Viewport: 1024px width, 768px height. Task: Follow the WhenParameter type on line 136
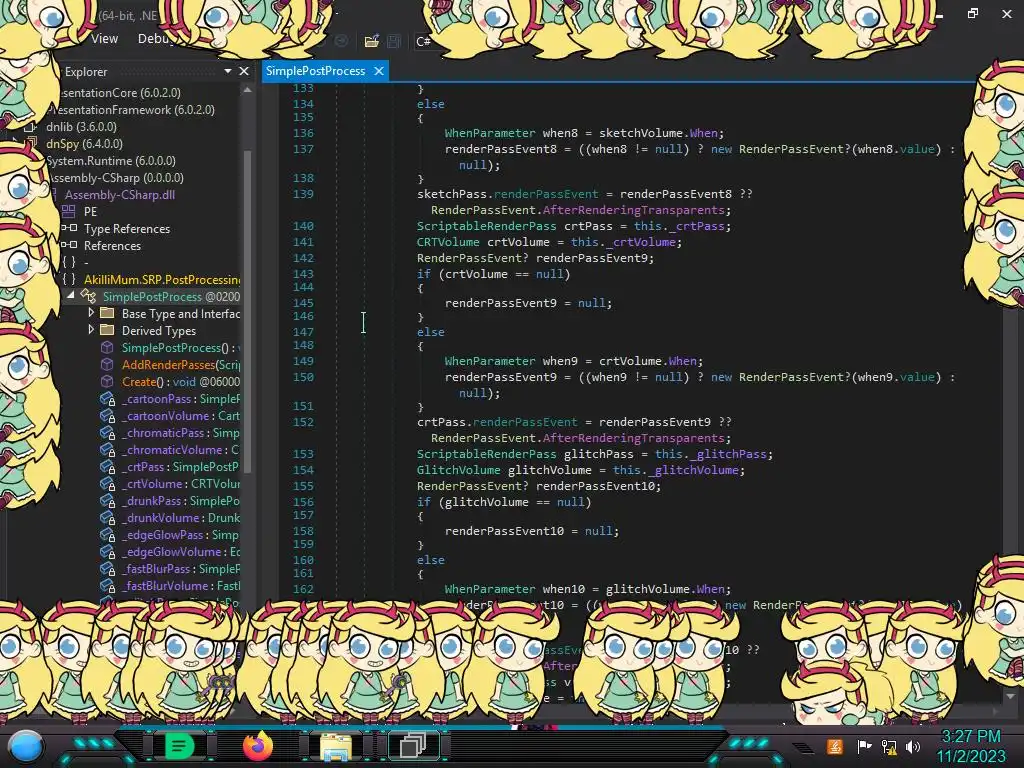tap(490, 133)
